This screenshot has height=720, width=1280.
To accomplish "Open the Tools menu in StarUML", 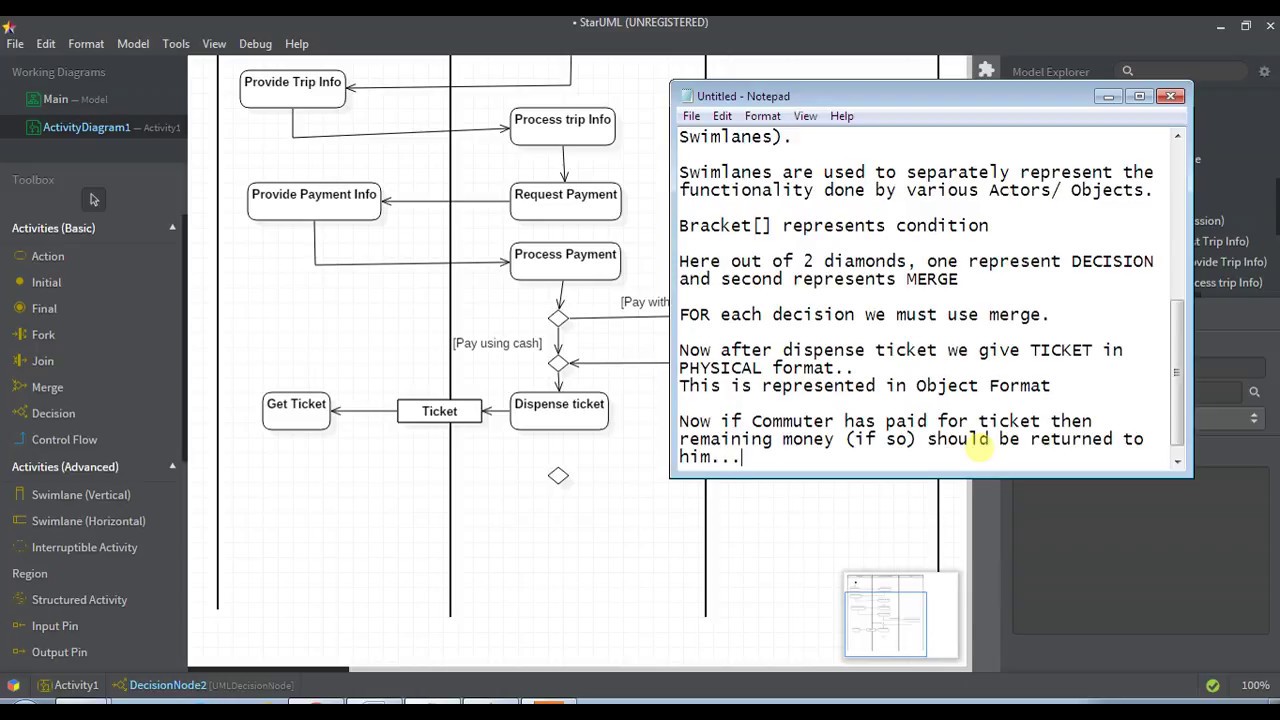I will [x=176, y=44].
